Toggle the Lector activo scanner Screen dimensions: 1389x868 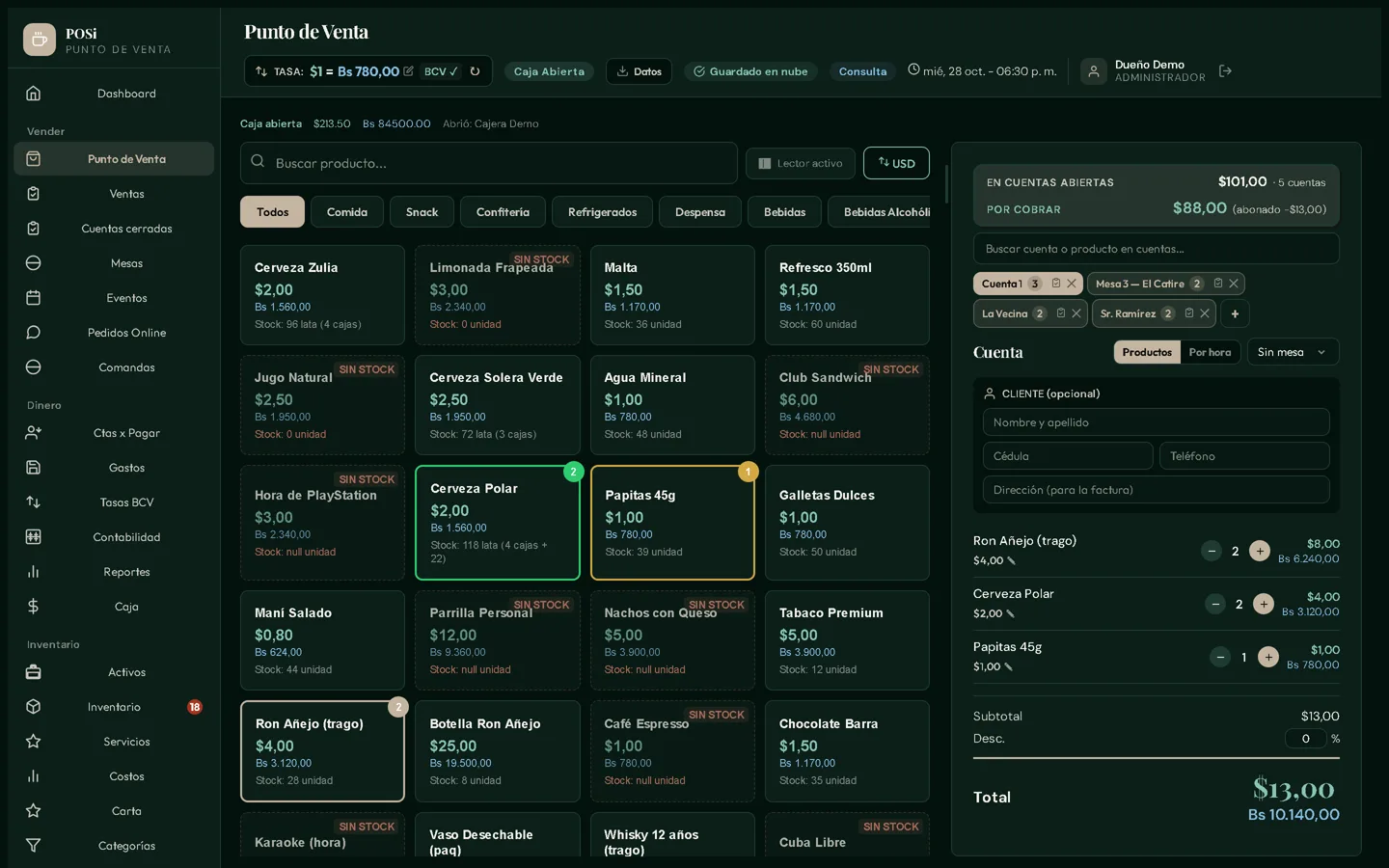[801, 163]
